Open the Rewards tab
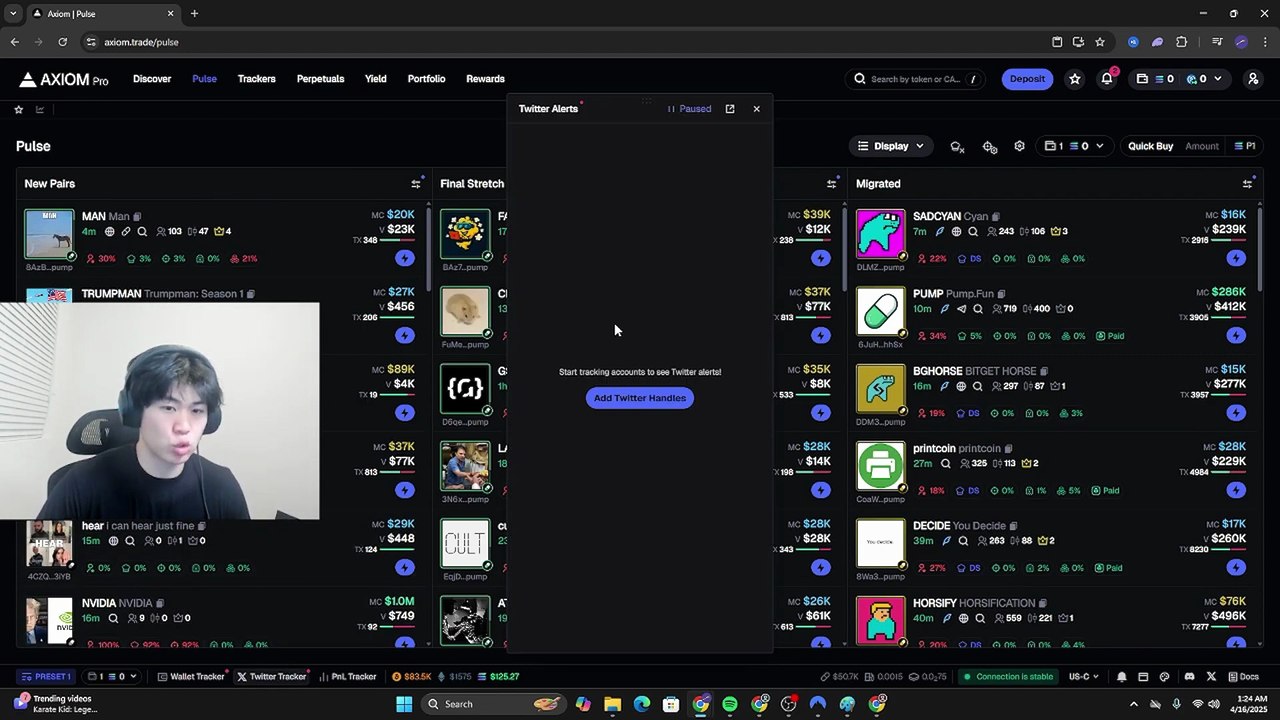Screen dimensions: 1280x720 (485, 79)
